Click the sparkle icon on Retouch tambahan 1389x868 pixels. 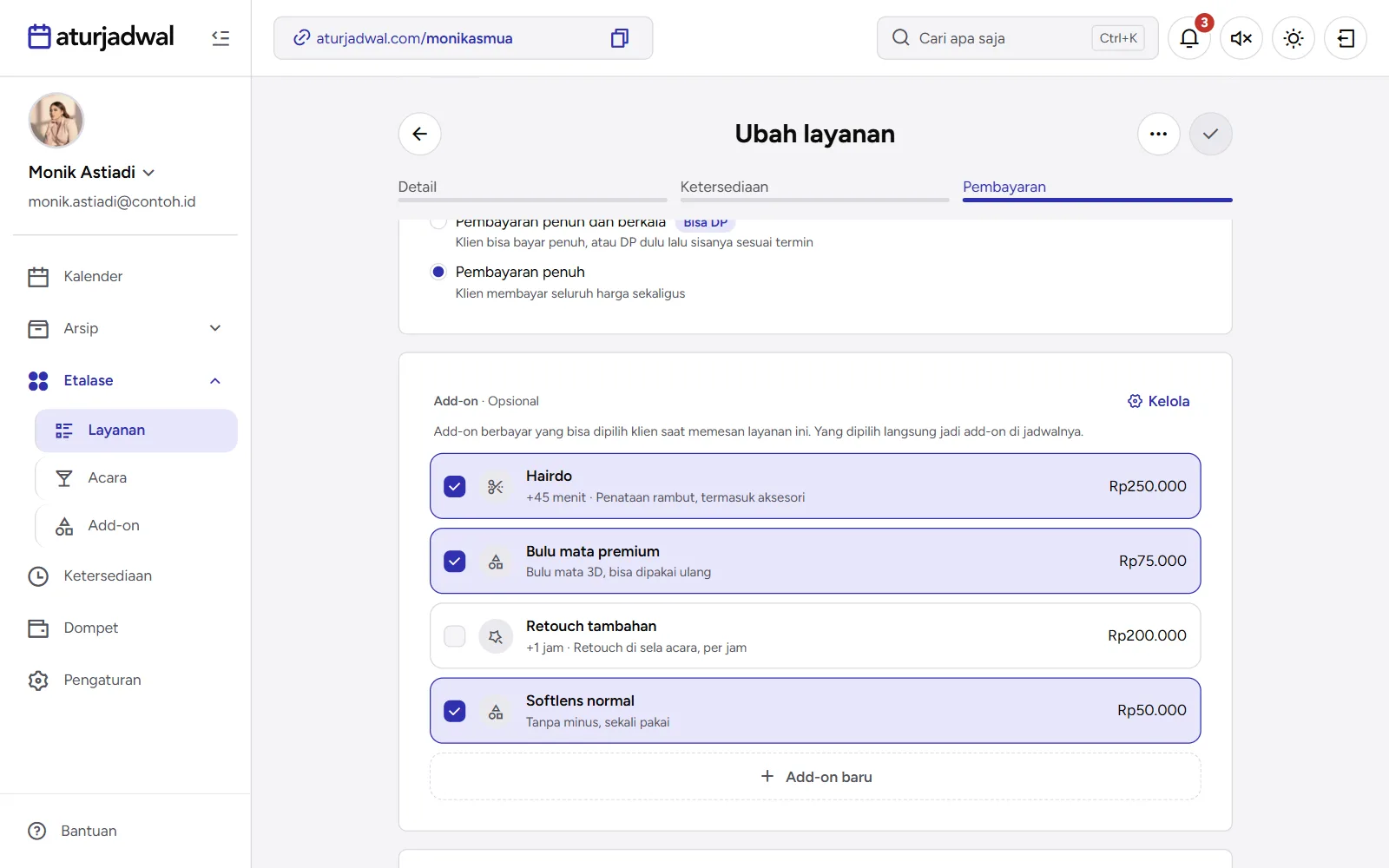(496, 636)
